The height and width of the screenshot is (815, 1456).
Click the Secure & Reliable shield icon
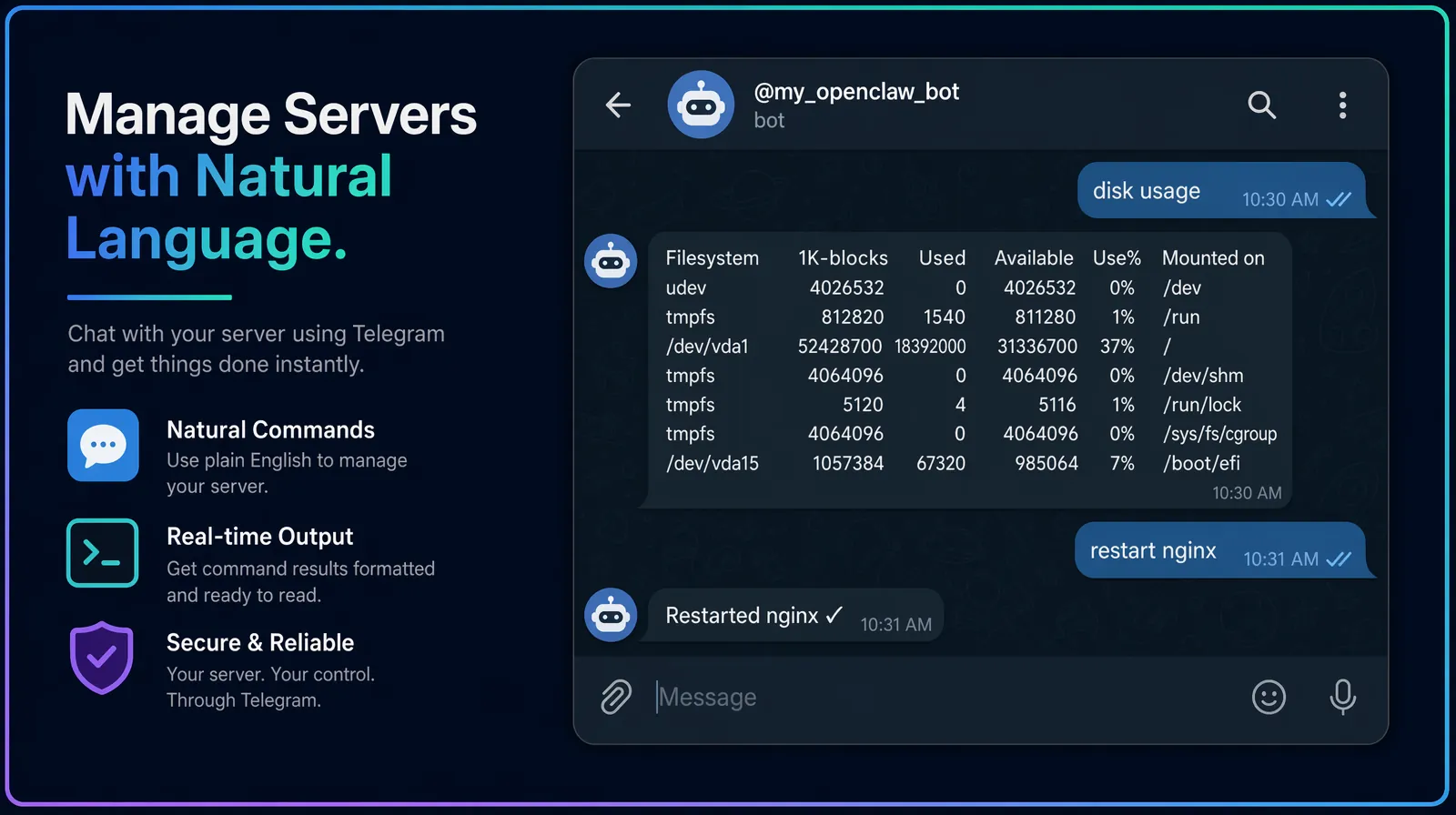click(102, 658)
